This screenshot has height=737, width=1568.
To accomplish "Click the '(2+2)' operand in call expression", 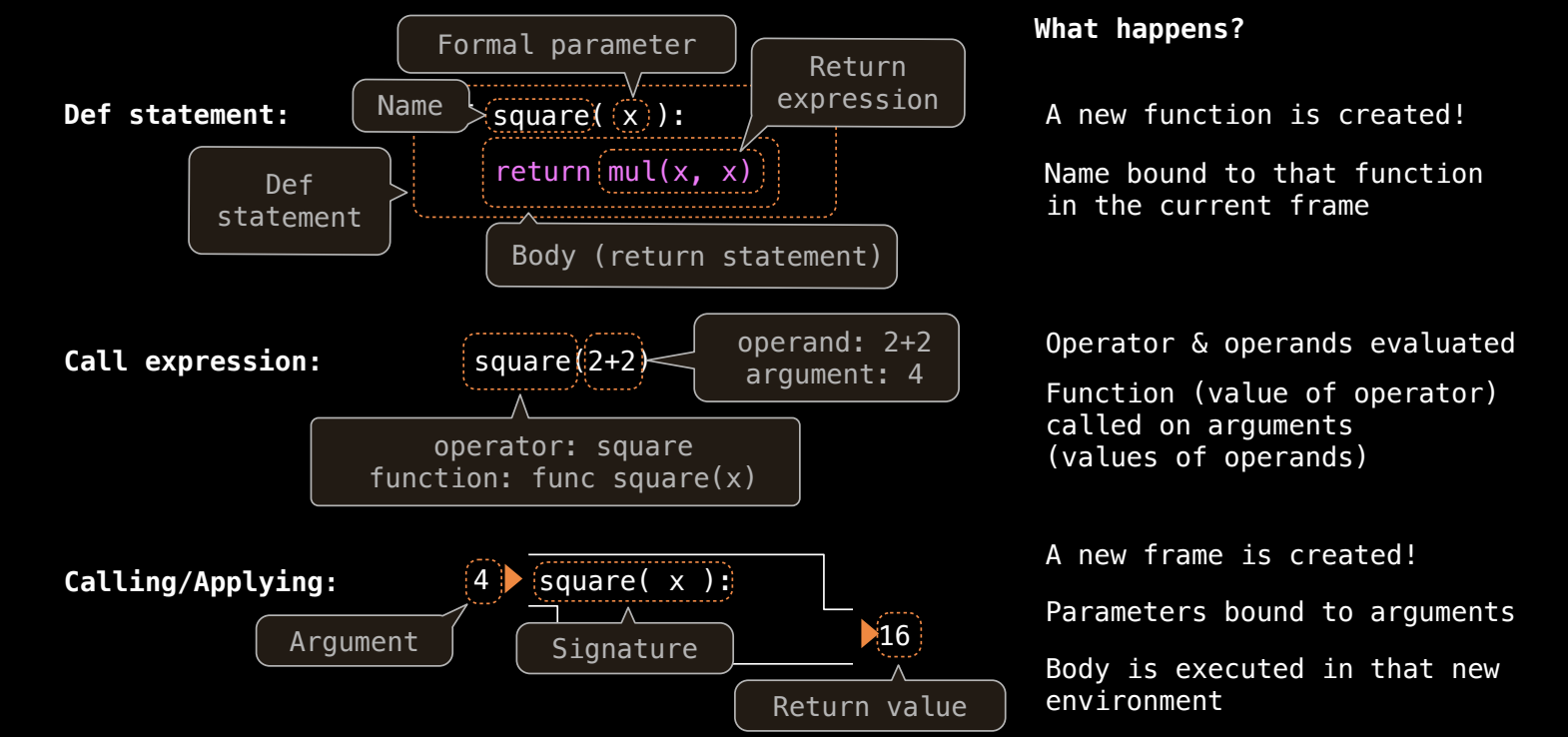I will 613,362.
